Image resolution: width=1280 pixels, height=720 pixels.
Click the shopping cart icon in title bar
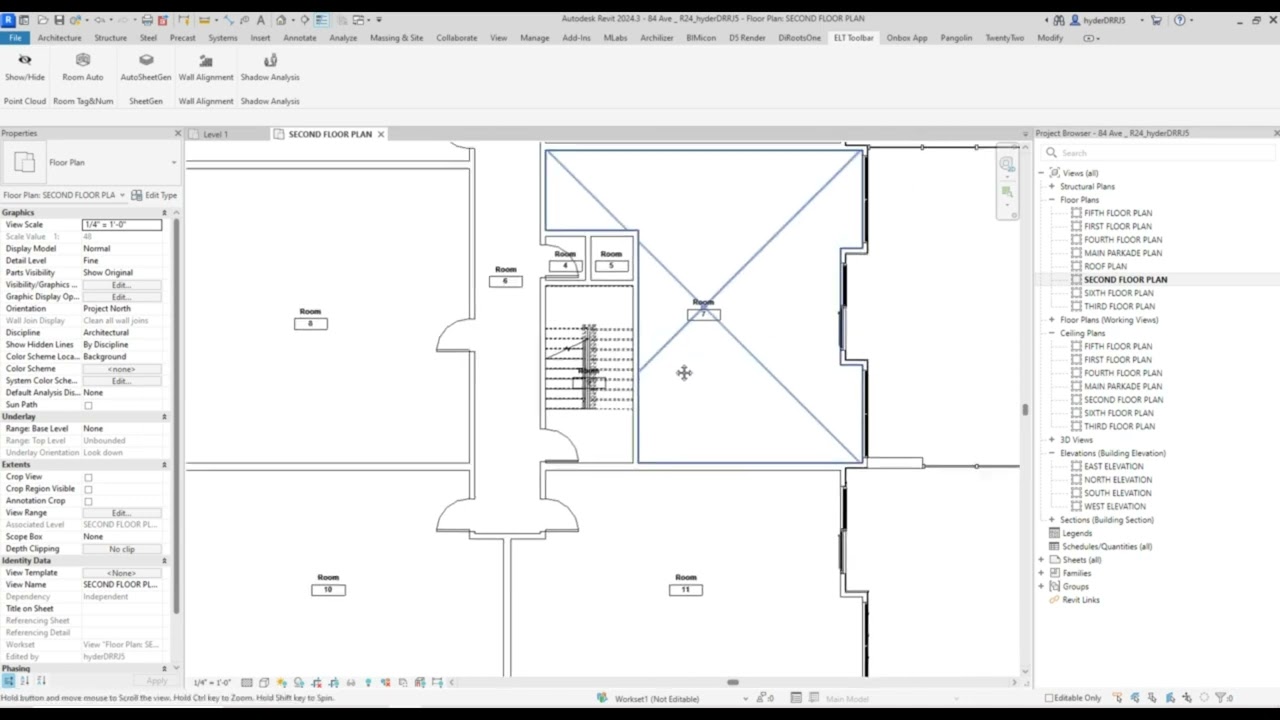(1156, 19)
